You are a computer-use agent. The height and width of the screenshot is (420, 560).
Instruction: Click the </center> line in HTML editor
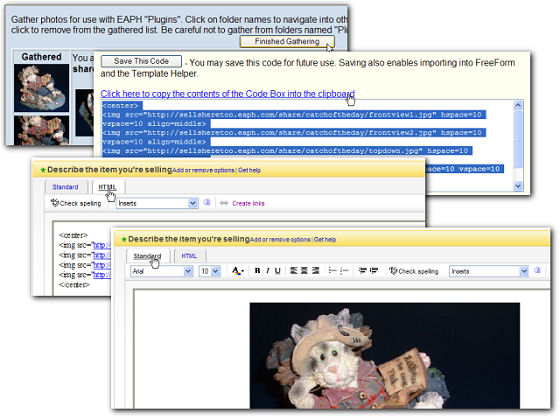click(x=74, y=285)
